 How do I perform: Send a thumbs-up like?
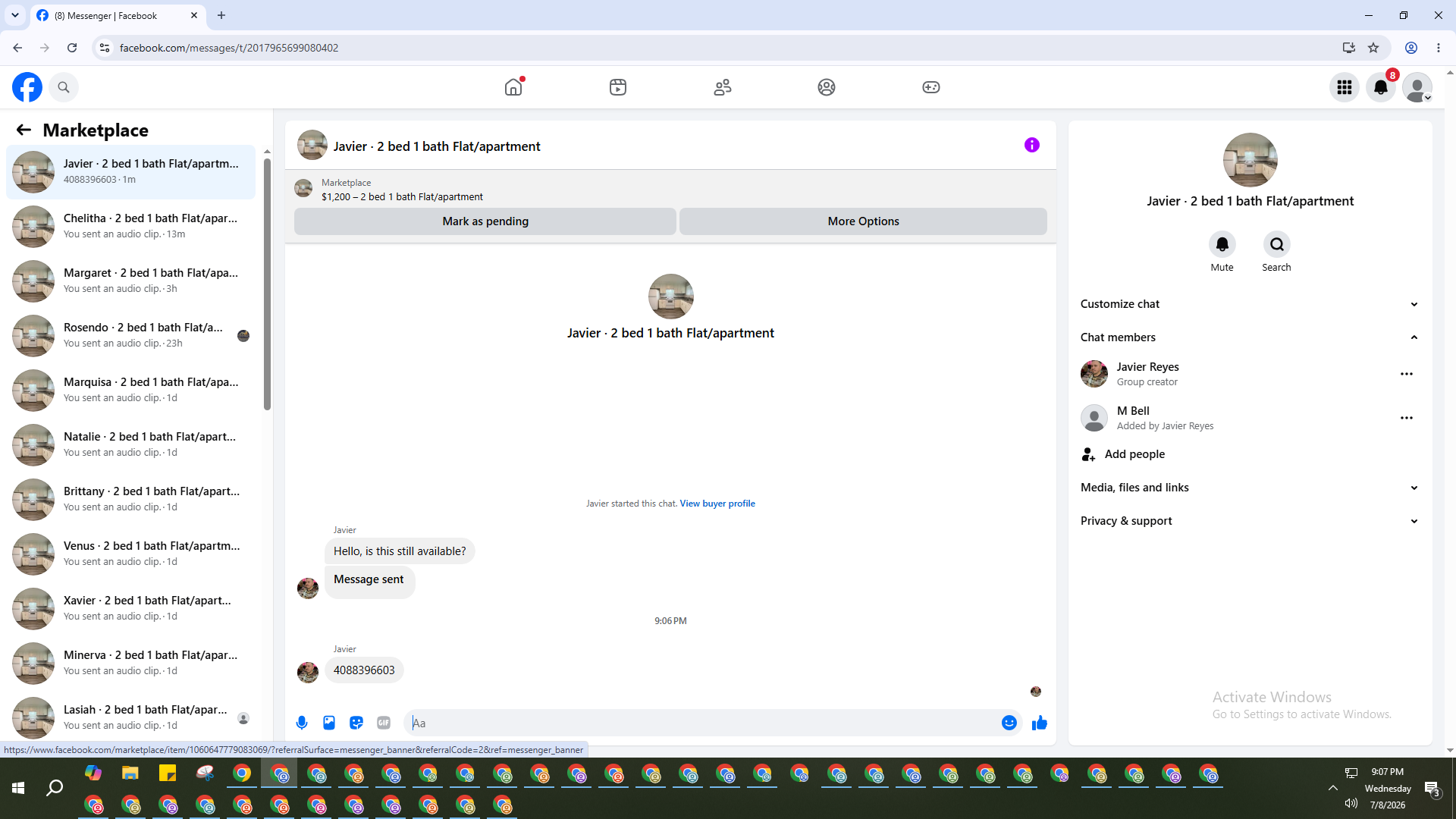pyautogui.click(x=1040, y=723)
